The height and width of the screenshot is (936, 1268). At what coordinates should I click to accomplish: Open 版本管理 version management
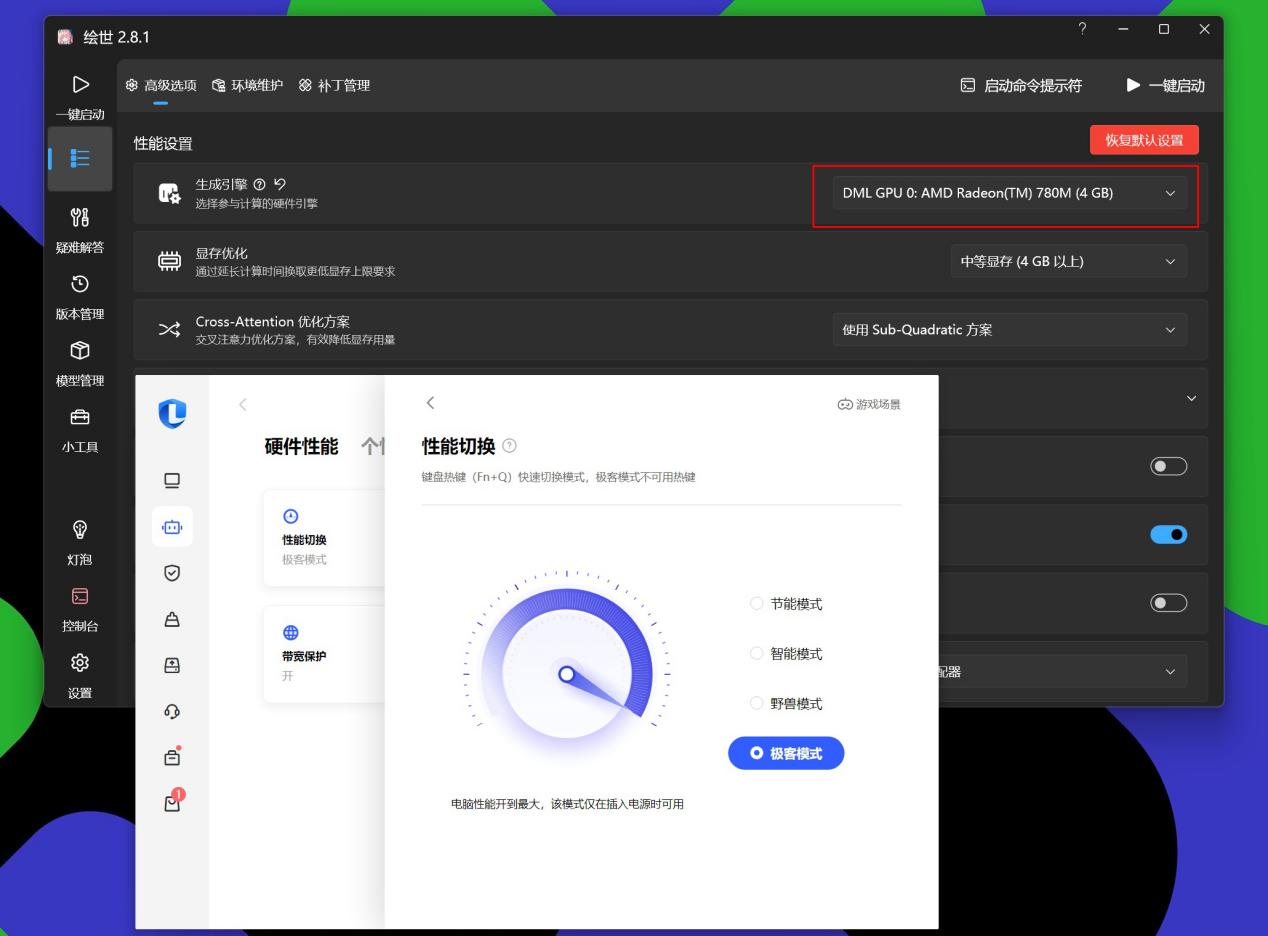coord(80,296)
